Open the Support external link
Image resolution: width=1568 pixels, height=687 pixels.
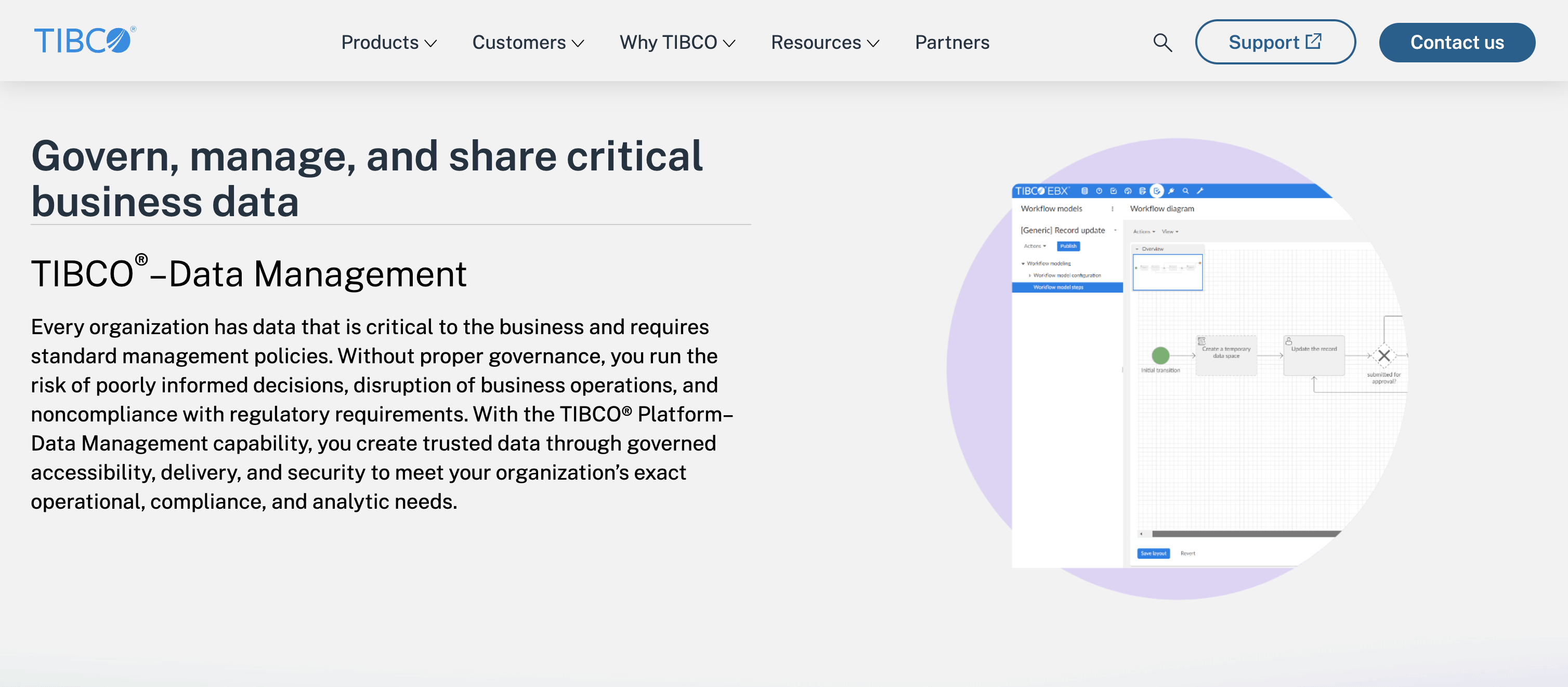coord(1275,42)
